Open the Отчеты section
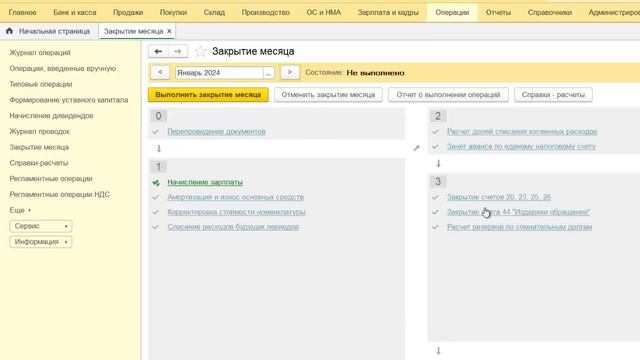Image resolution: width=640 pixels, height=360 pixels. [498, 13]
